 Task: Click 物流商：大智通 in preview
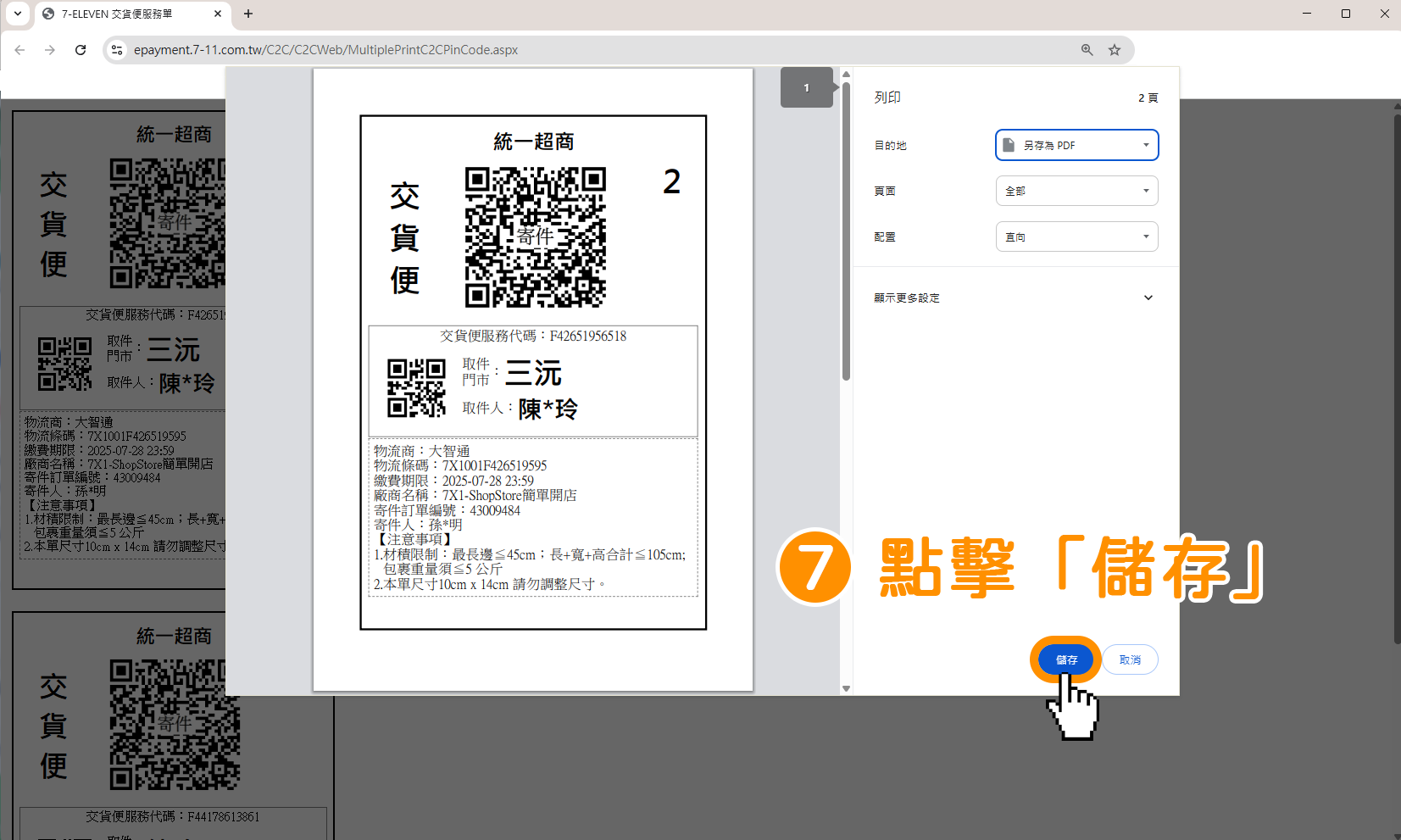(421, 451)
